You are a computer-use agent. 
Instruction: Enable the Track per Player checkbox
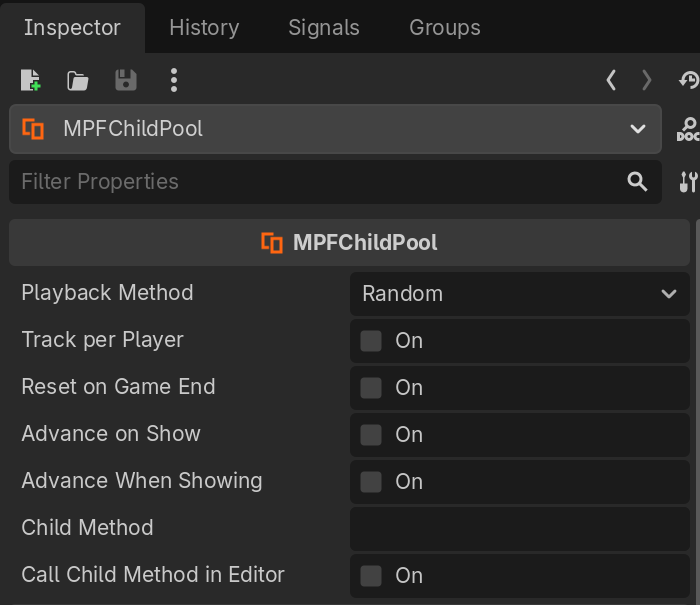click(371, 341)
